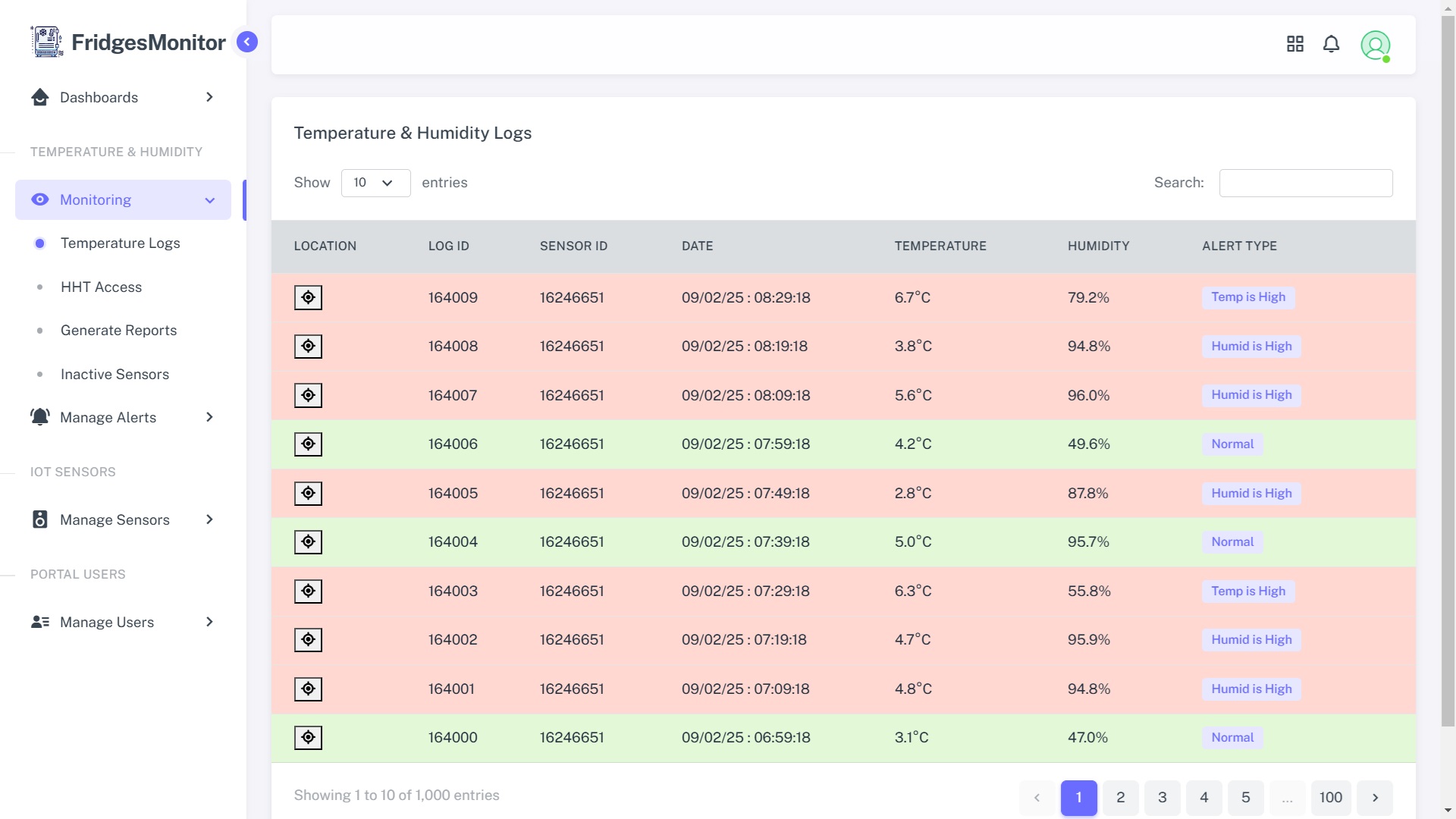Click location icon for log 164009
Viewport: 1456px width, 819px height.
point(308,297)
